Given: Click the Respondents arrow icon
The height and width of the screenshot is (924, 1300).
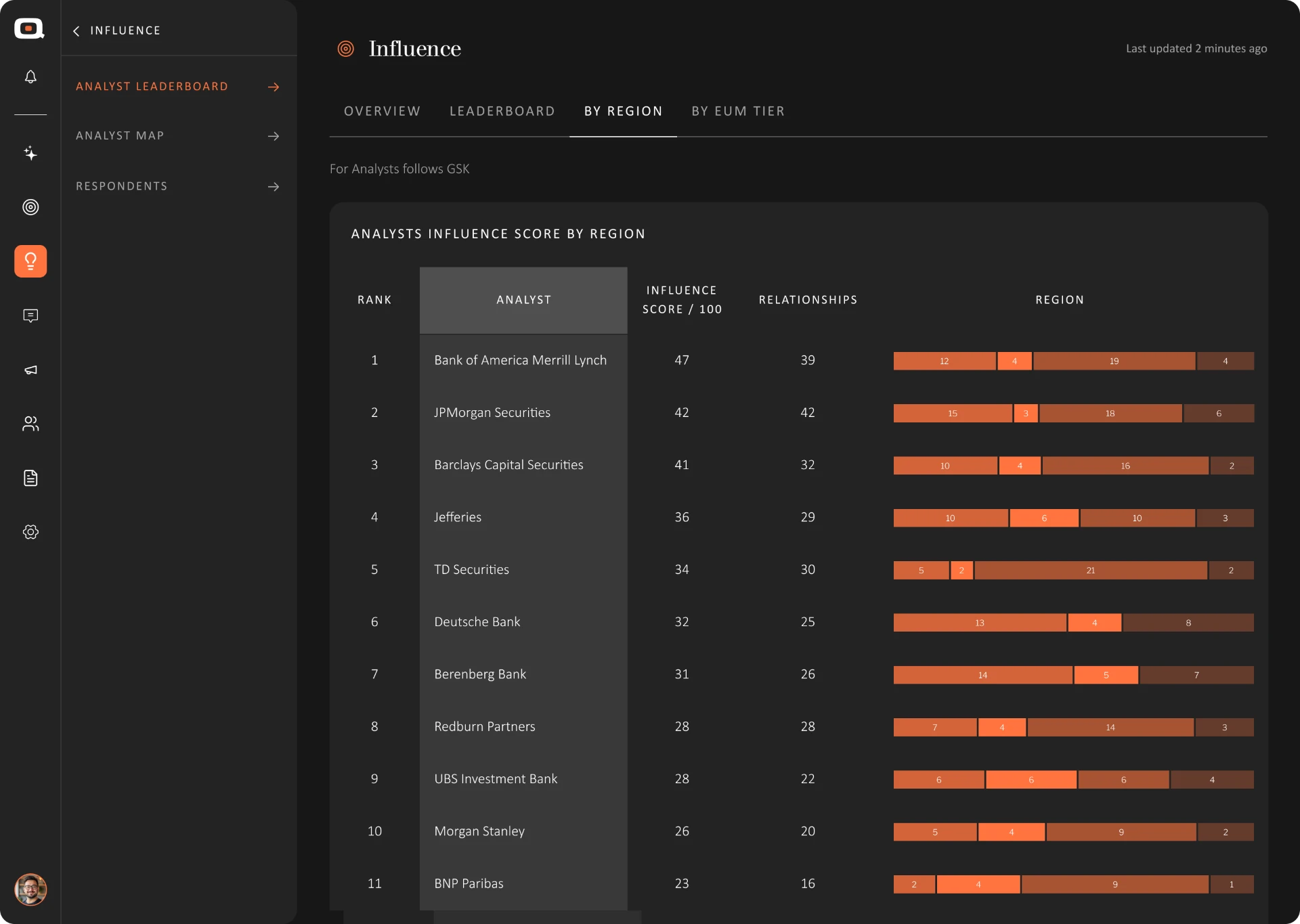Looking at the screenshot, I should [x=274, y=187].
